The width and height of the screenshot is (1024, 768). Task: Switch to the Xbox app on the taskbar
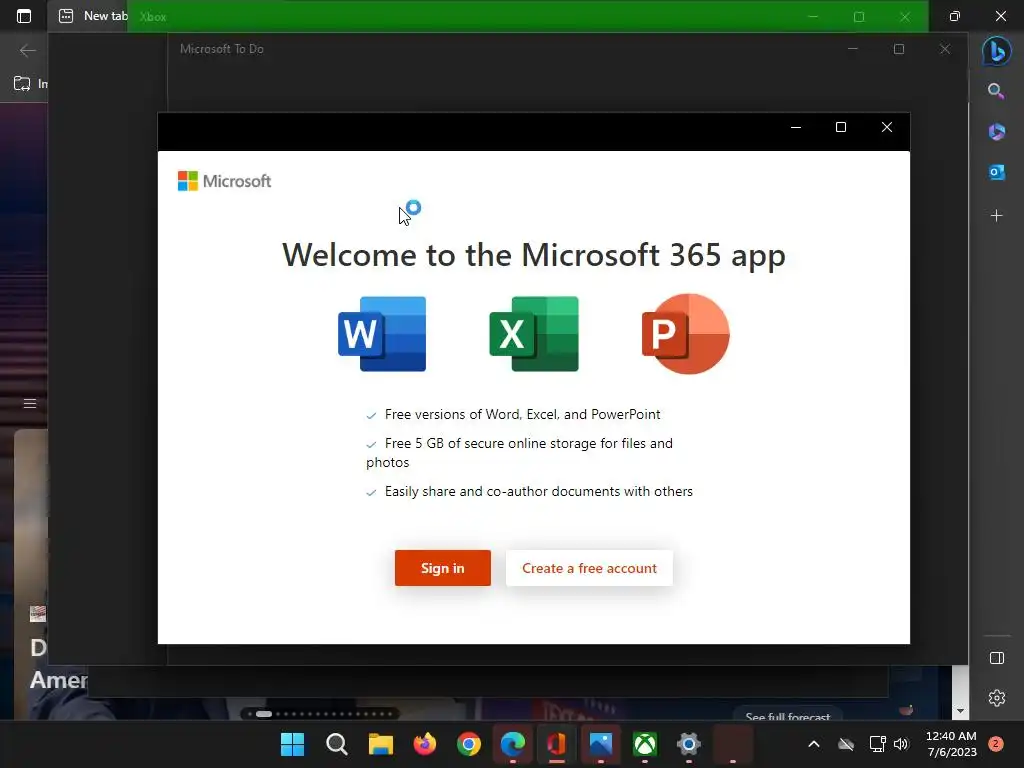[645, 744]
